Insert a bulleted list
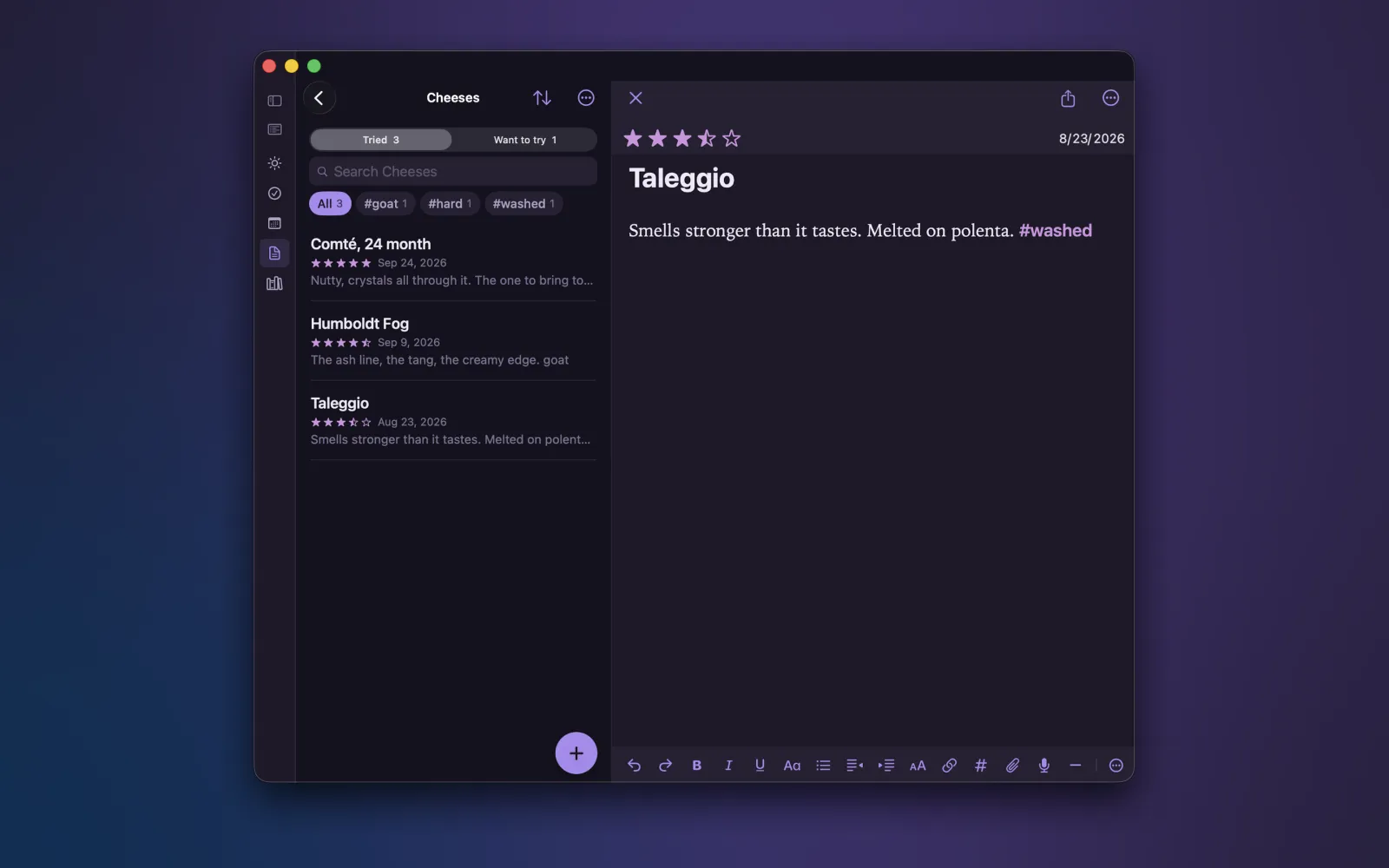Image resolution: width=1389 pixels, height=868 pixels. (x=823, y=766)
